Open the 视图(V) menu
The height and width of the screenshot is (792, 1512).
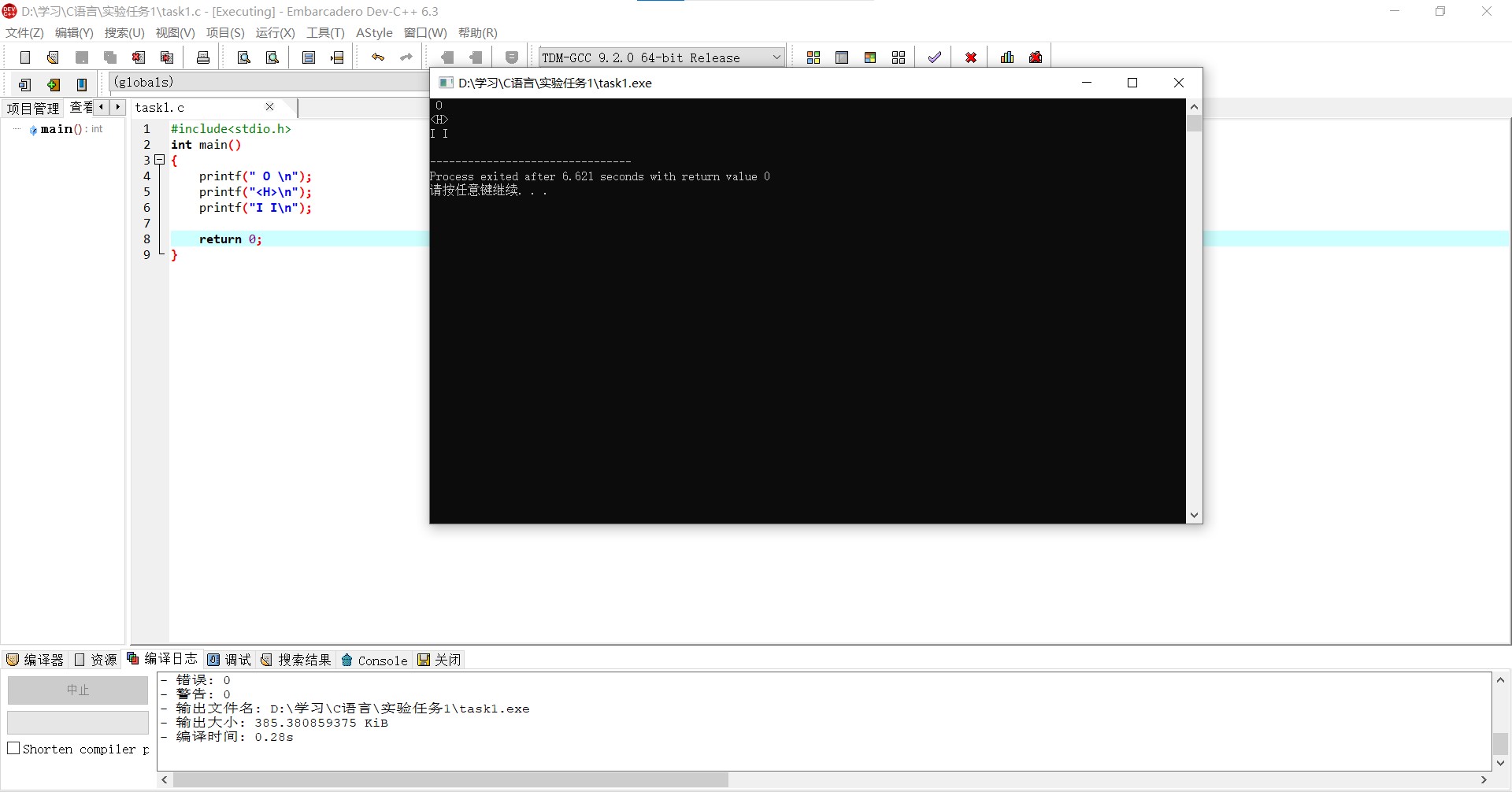point(175,33)
